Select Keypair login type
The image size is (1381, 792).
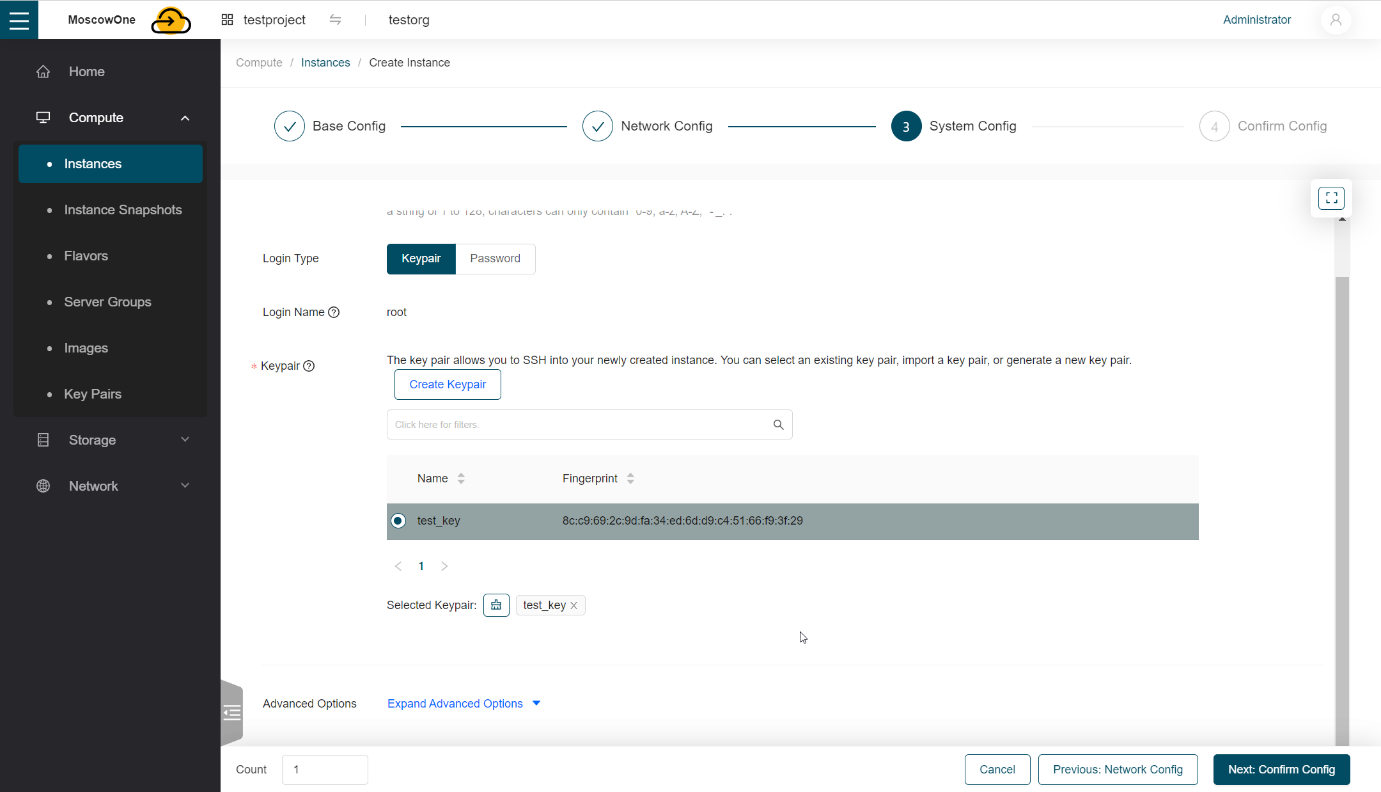(x=421, y=259)
